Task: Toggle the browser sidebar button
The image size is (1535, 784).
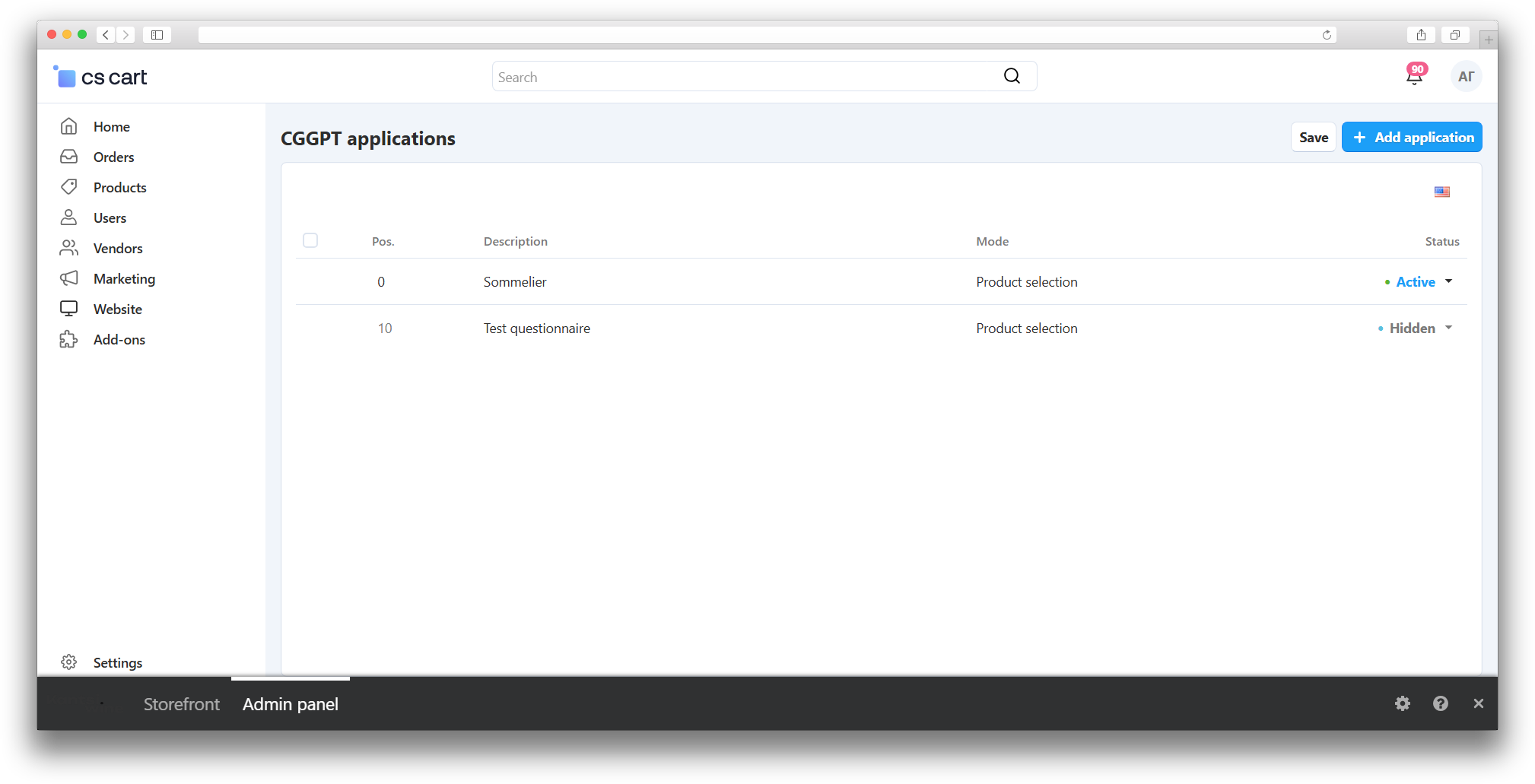Action: tap(157, 35)
